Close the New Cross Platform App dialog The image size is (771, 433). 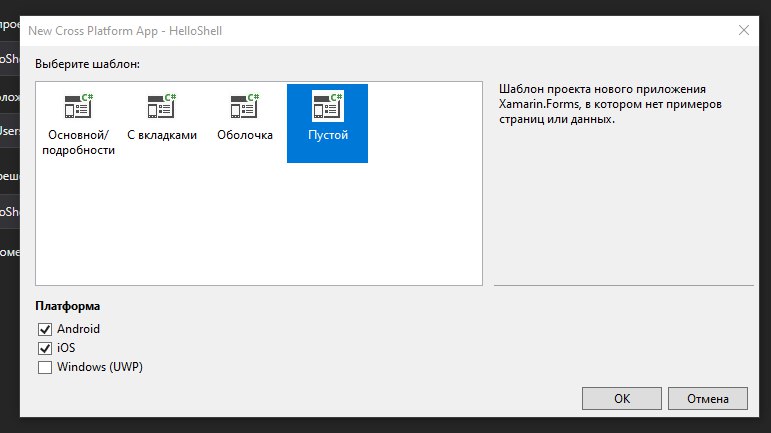pyautogui.click(x=744, y=30)
